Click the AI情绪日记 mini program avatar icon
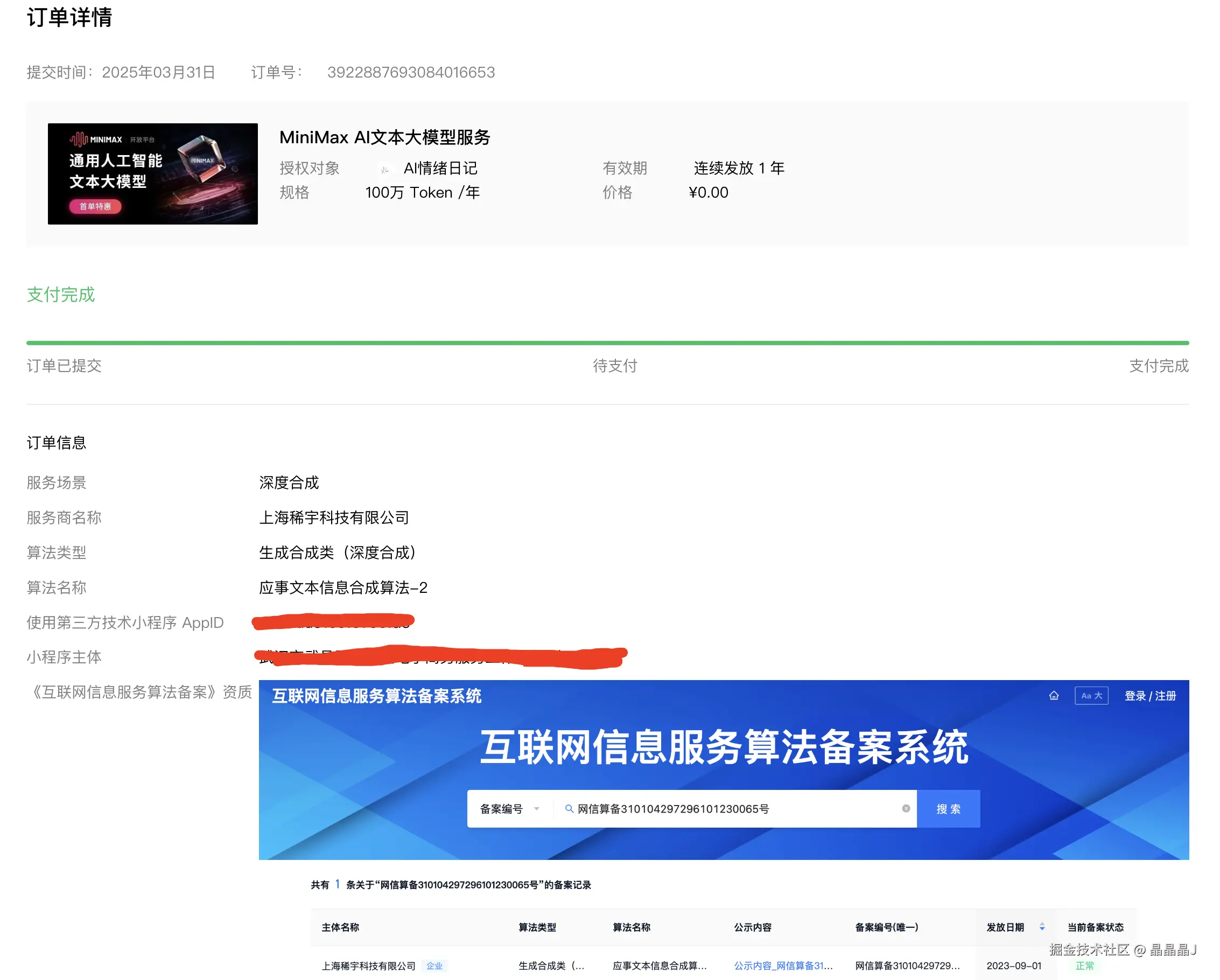This screenshot has width=1220, height=980. pyautogui.click(x=385, y=169)
